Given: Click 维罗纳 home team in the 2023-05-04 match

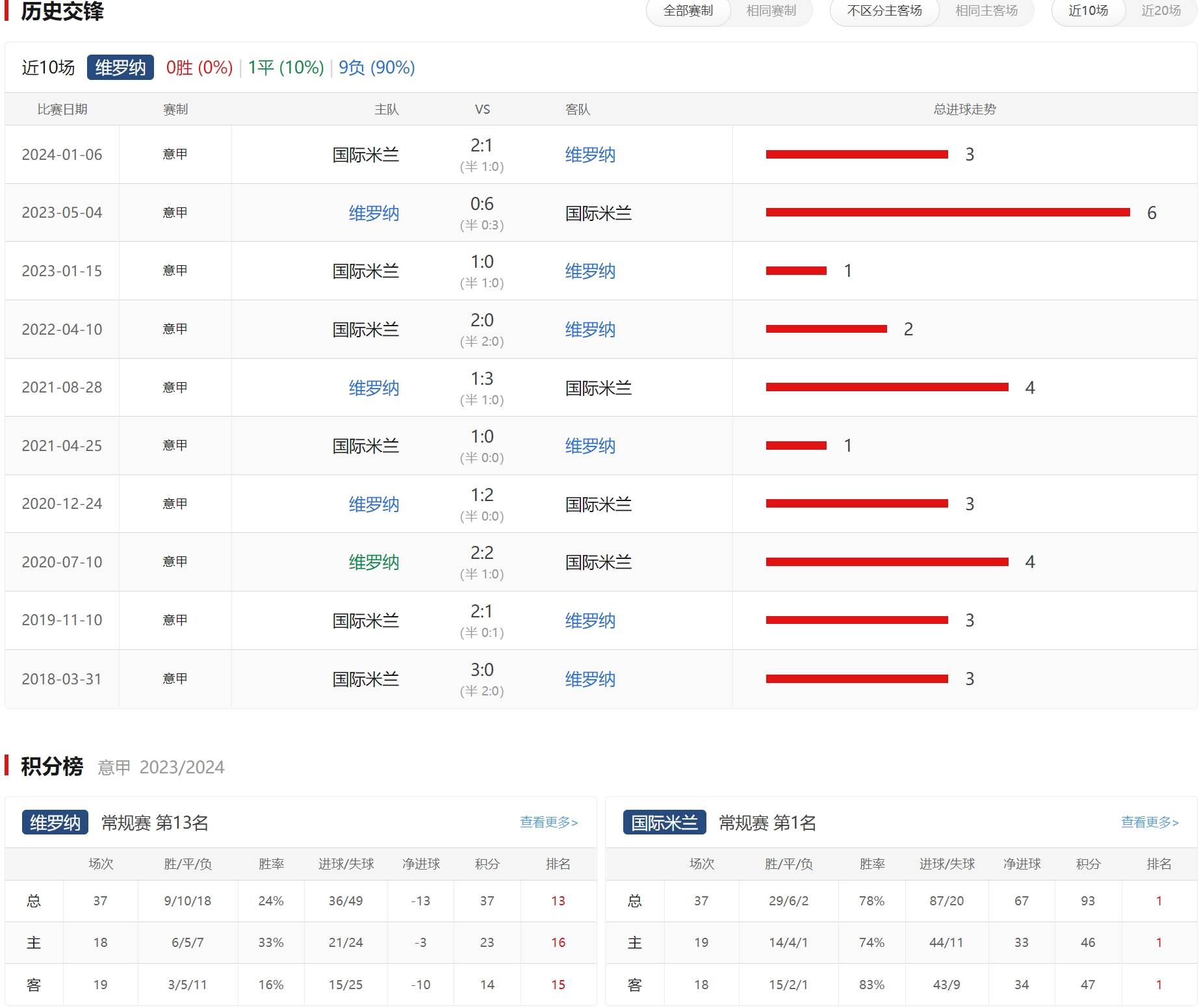Looking at the screenshot, I should click(374, 213).
